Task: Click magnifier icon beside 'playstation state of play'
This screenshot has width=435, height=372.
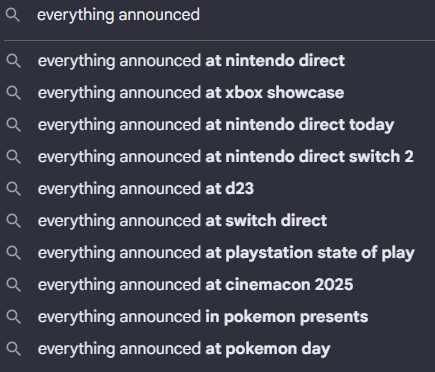Action: 14,253
